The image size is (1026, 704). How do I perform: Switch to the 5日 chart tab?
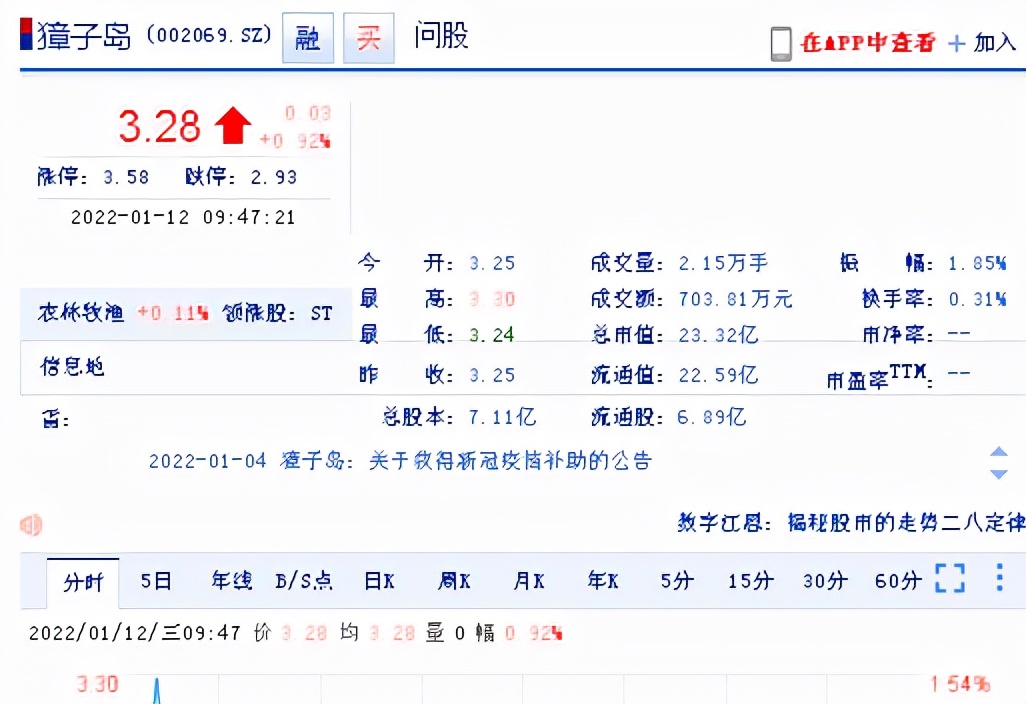(156, 581)
